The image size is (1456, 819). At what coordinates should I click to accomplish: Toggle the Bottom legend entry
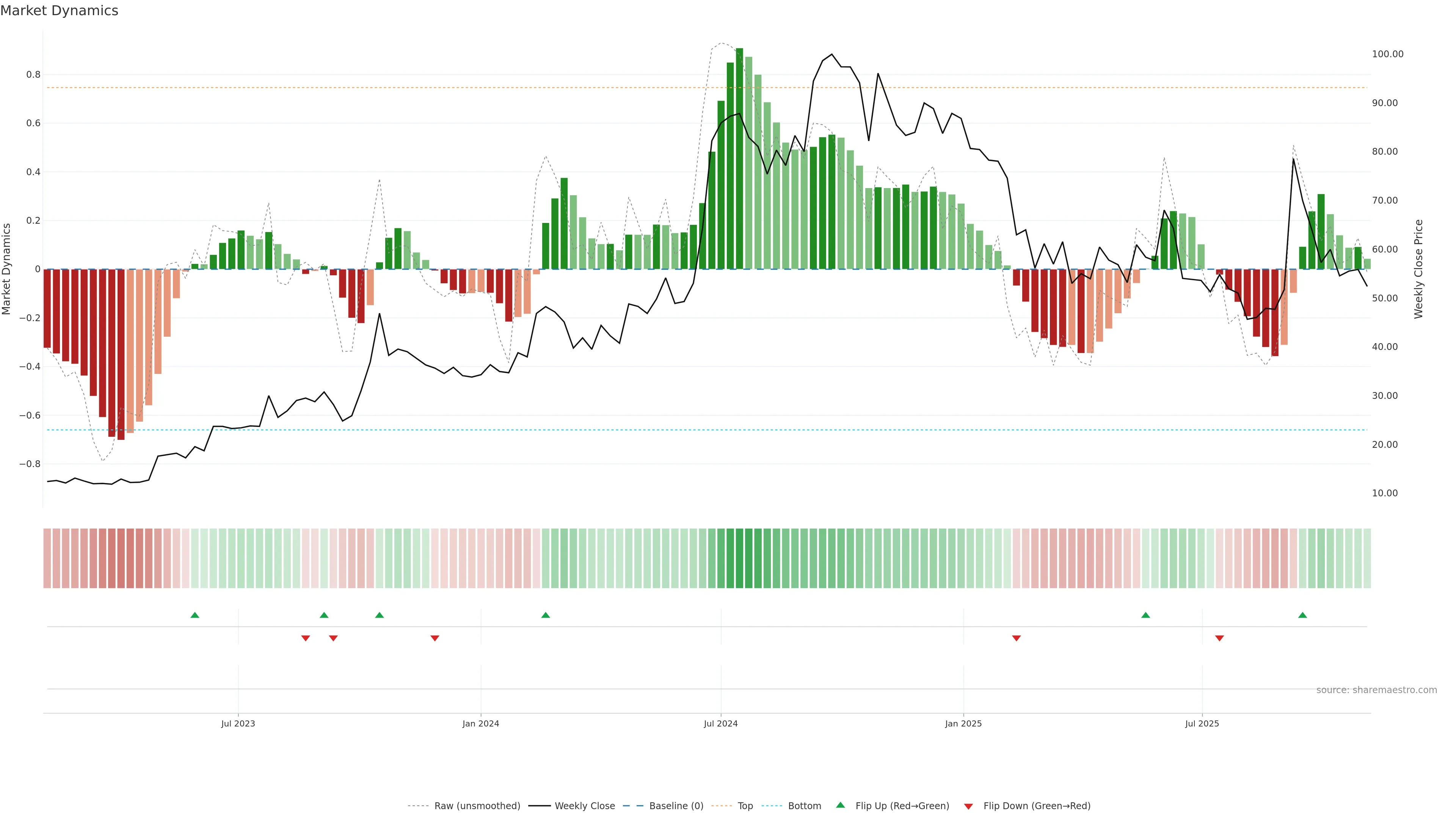[804, 806]
